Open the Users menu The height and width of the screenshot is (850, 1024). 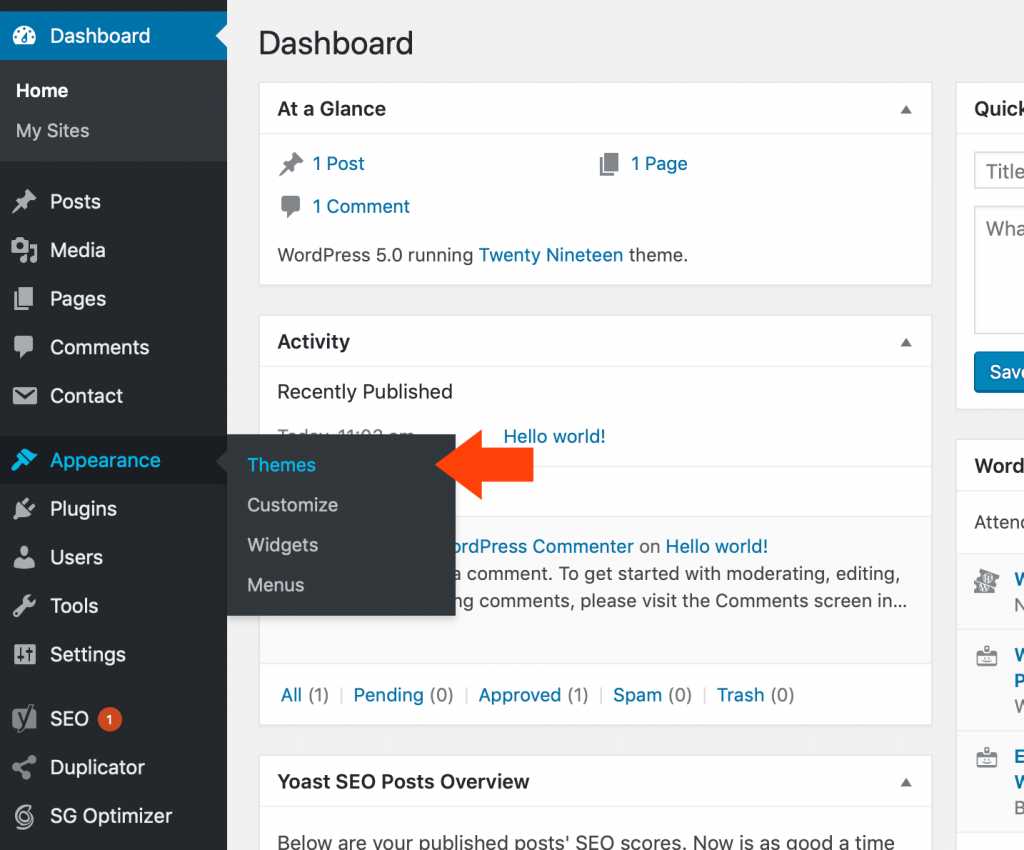click(x=76, y=557)
